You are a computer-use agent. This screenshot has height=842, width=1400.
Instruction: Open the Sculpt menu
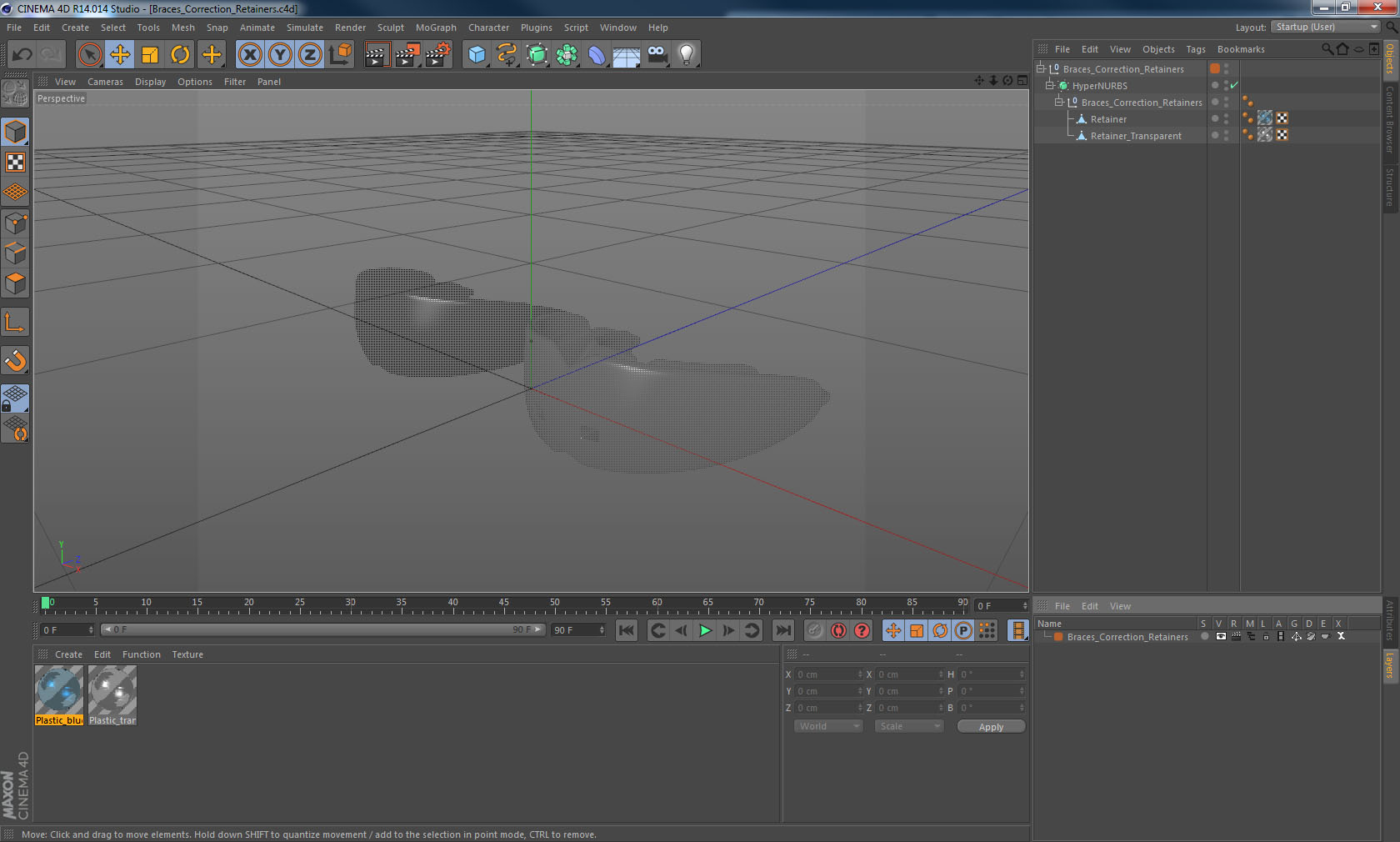tap(390, 28)
